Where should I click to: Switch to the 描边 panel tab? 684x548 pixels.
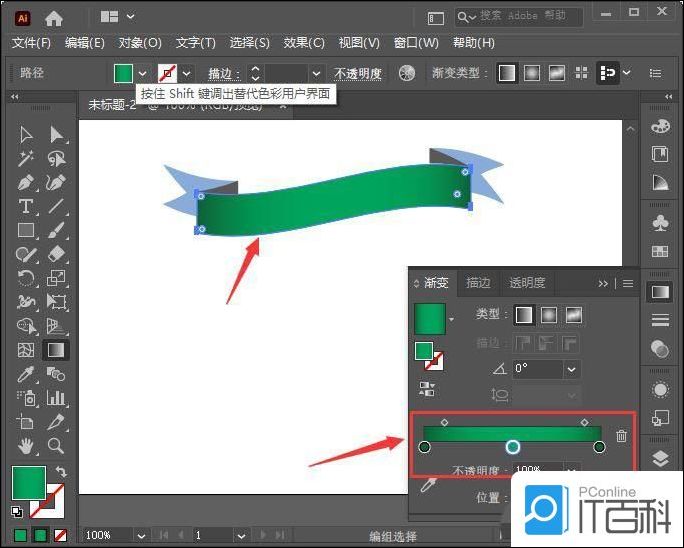click(x=478, y=283)
